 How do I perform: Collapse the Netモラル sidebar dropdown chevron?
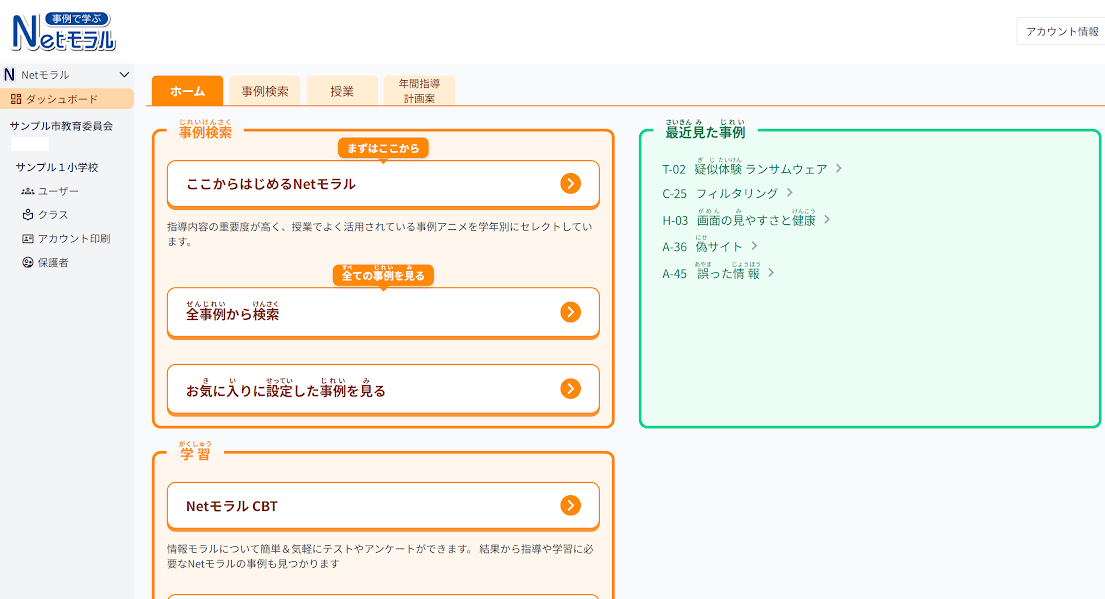(124, 75)
